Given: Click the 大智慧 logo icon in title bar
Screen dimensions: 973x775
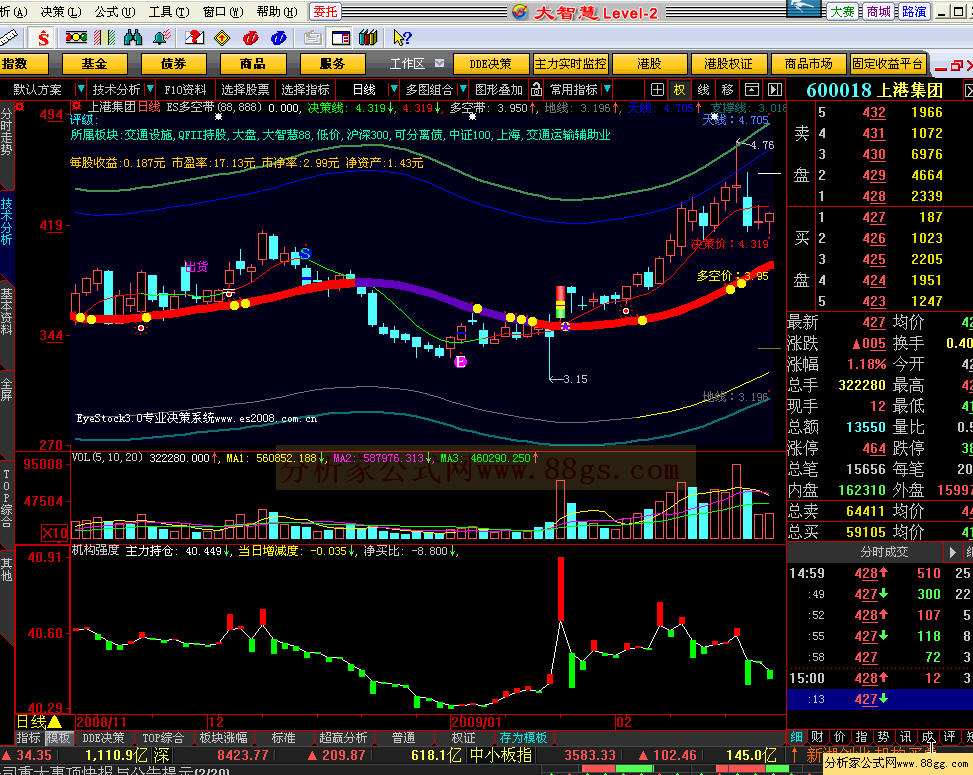Looking at the screenshot, I should click(520, 12).
